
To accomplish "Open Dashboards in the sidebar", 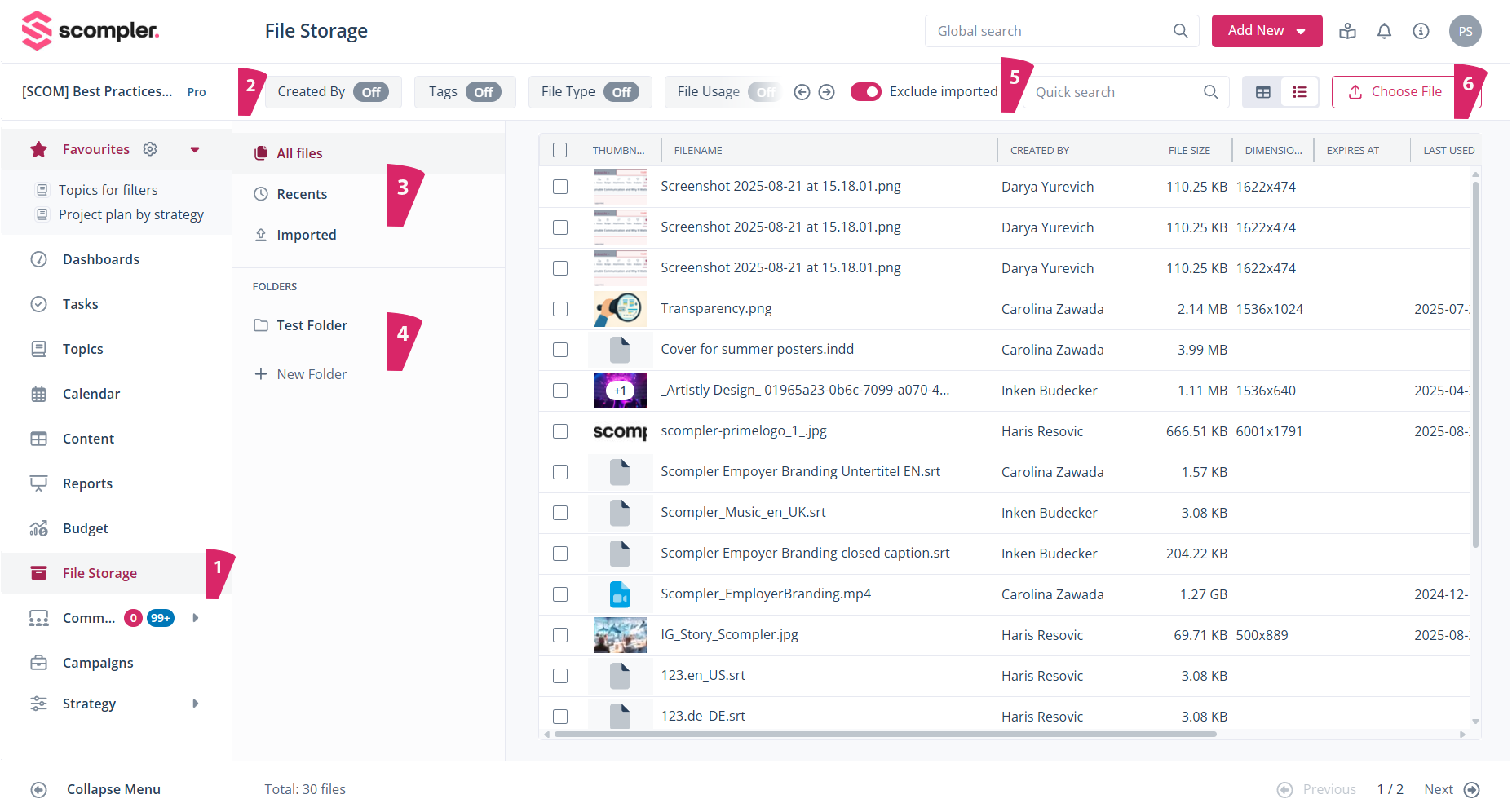I will pos(101,259).
